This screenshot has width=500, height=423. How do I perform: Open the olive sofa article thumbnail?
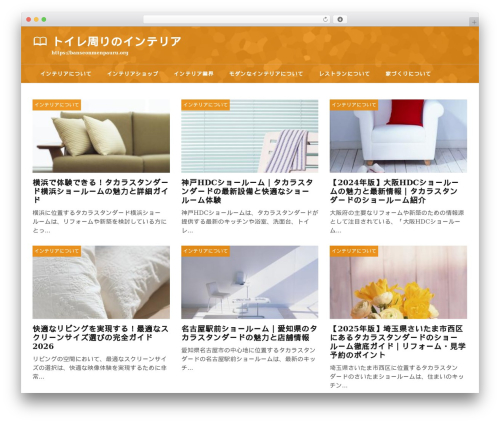click(x=101, y=136)
